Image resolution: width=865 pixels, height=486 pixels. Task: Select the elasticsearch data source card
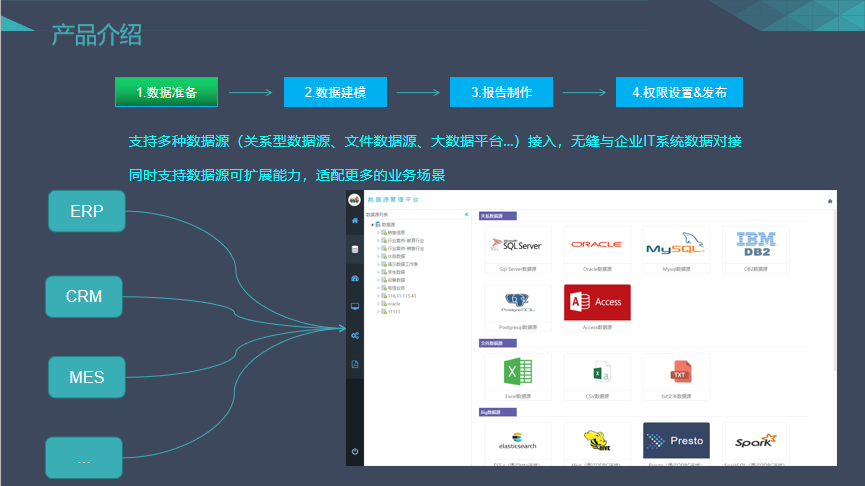(x=517, y=444)
